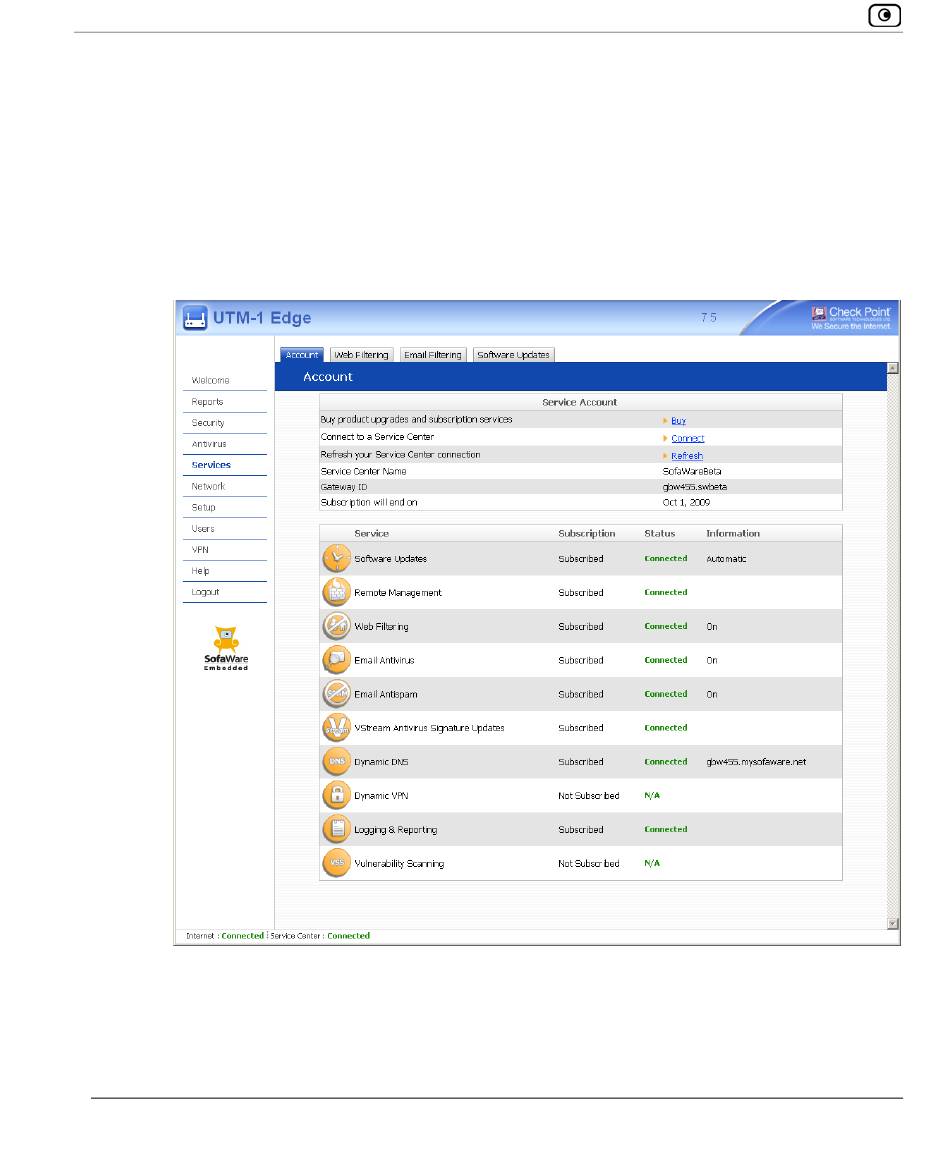The width and height of the screenshot is (950, 1176).
Task: Click the SofaWare Embedded logo
Action: click(226, 649)
